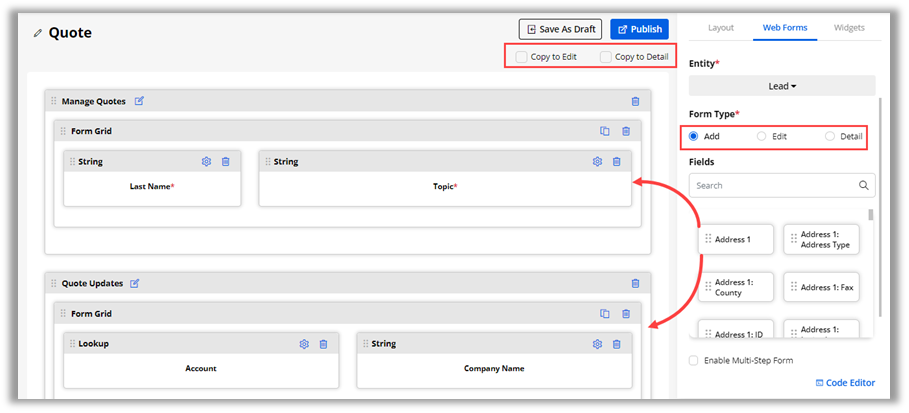
Task: Enable Multi-Step Form checkbox
Action: (694, 360)
